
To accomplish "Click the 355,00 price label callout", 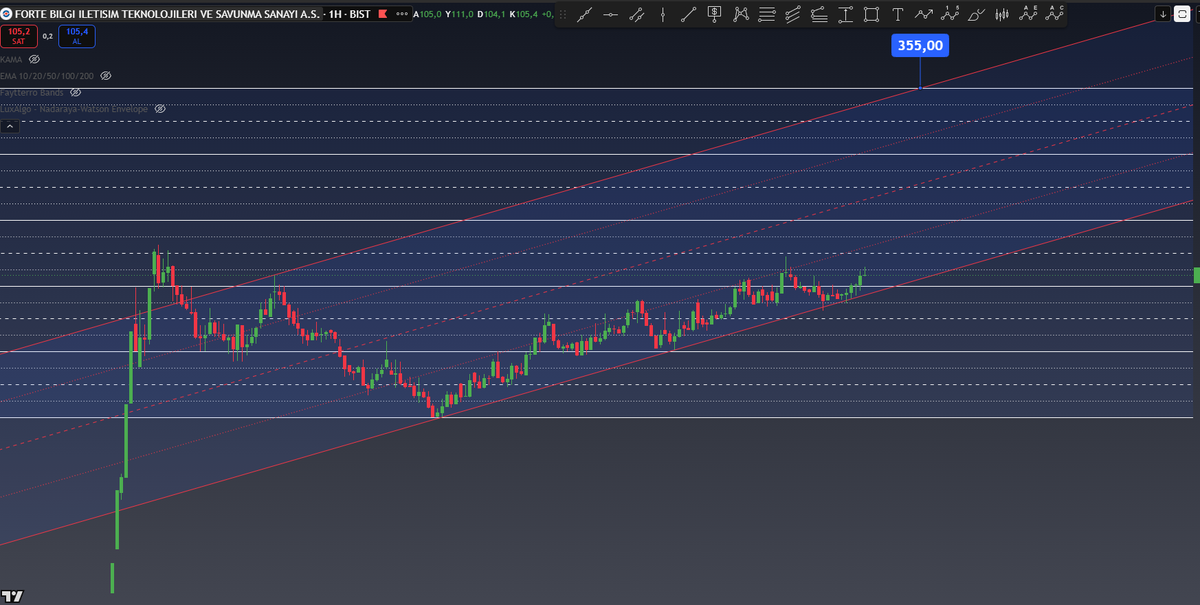I will click(x=920, y=45).
